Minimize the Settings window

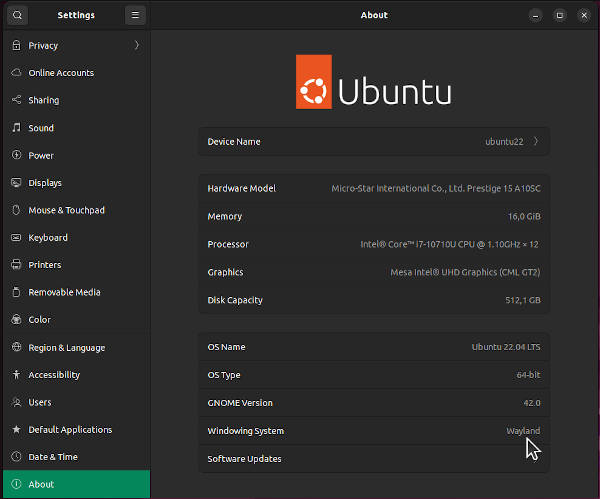tap(535, 15)
